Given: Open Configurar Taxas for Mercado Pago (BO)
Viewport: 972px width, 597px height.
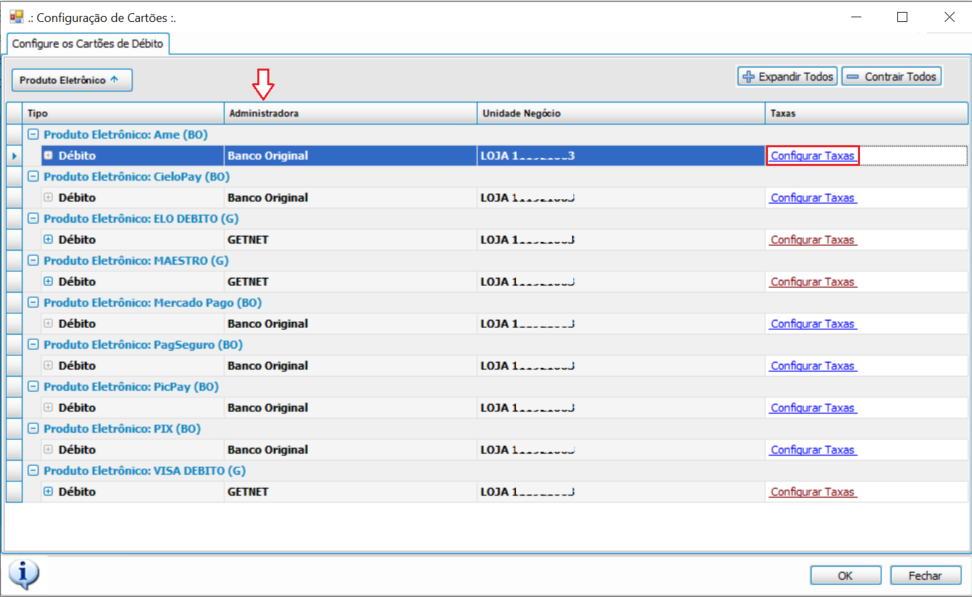Looking at the screenshot, I should coord(813,324).
